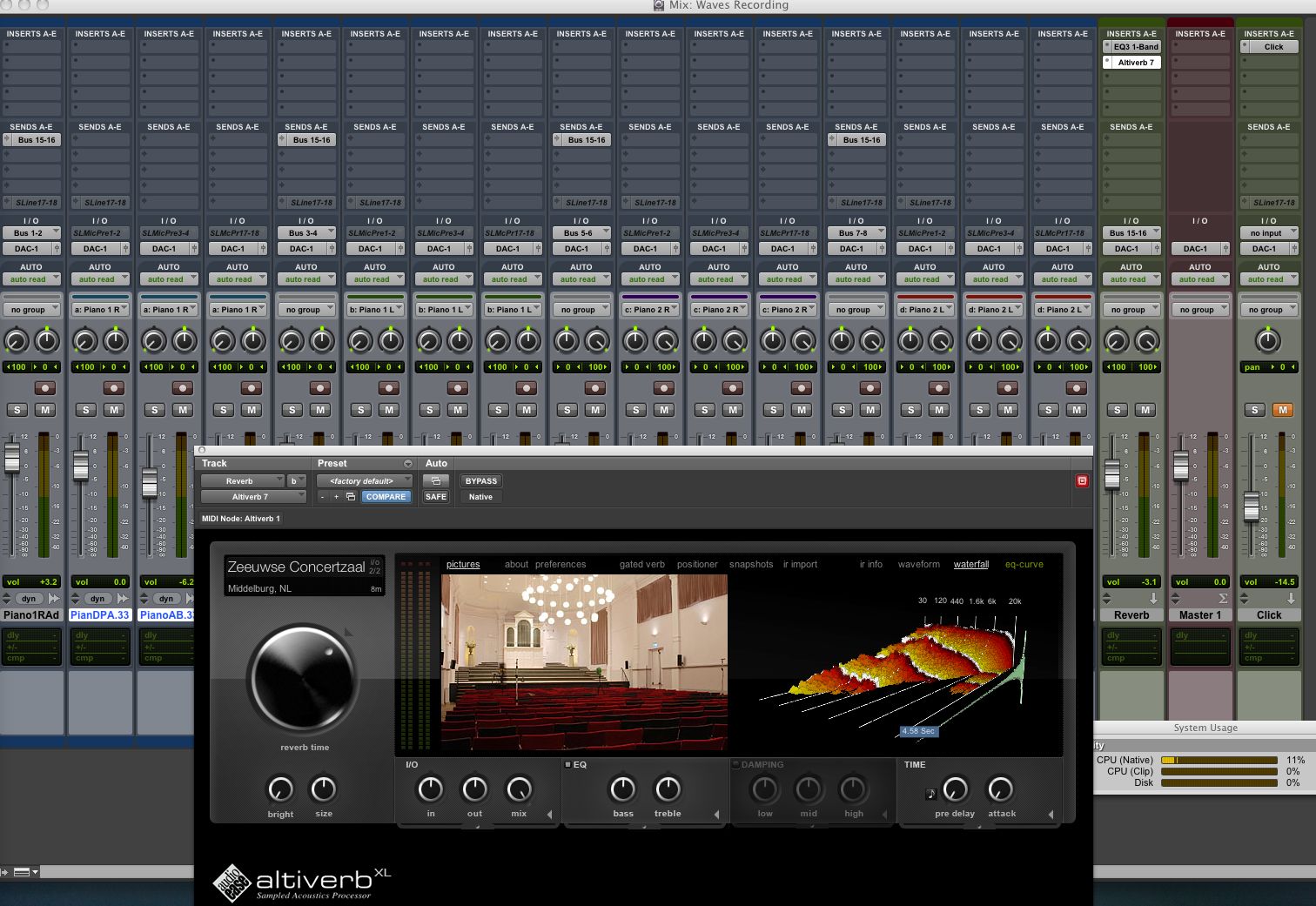The width and height of the screenshot is (1316, 906).
Task: Click the dyn button on Piano1RAd track
Action: 29,599
